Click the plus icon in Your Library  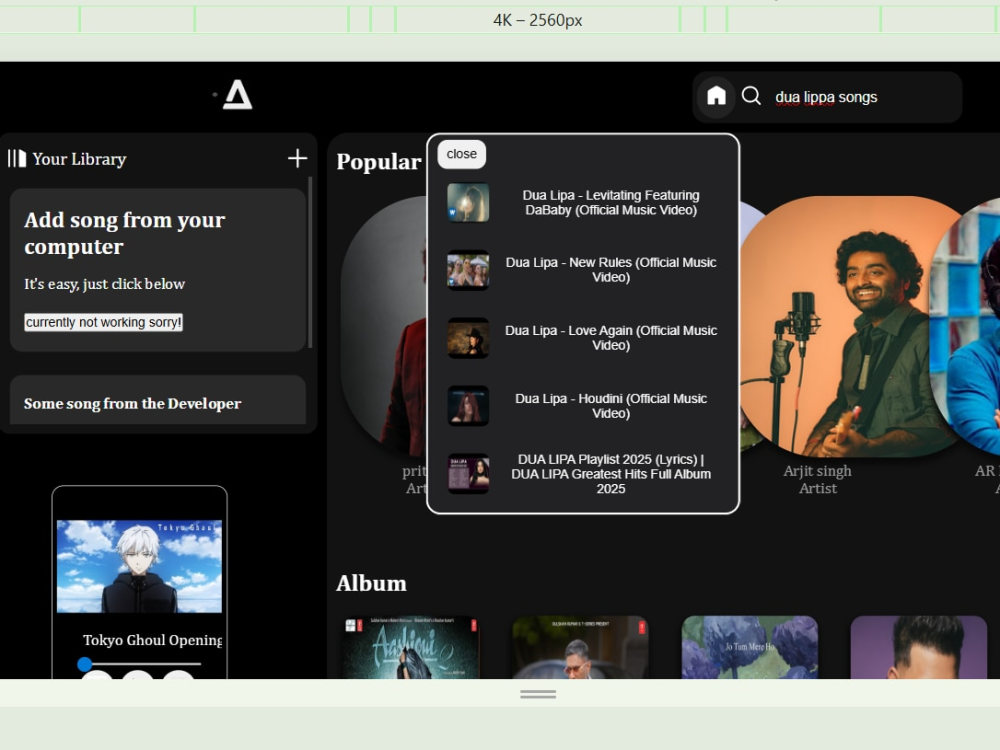[x=297, y=158]
